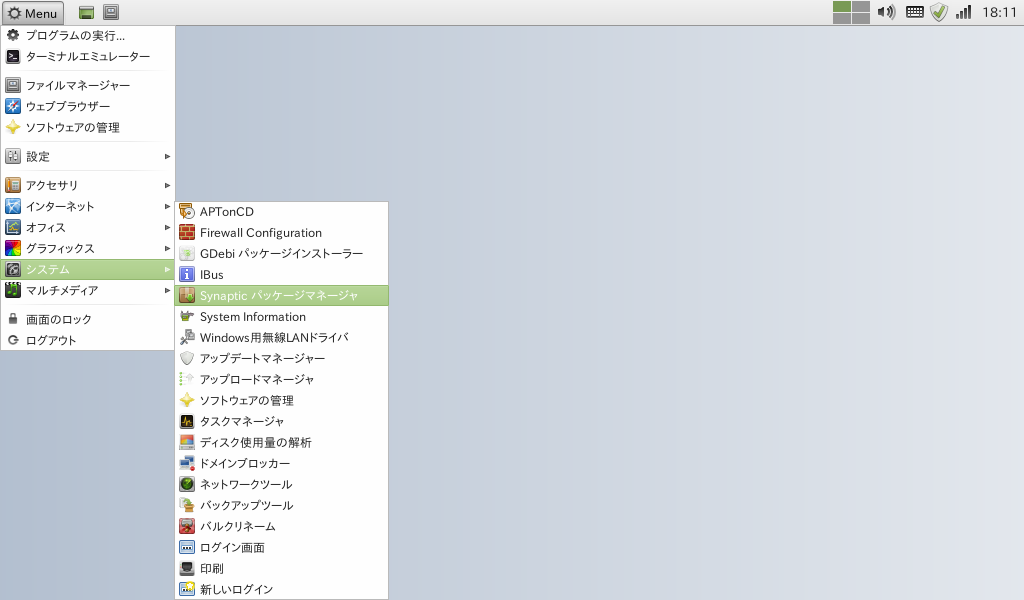Viewport: 1024px width, 600px height.
Task: Open Firewall Configuration entry
Action: (x=281, y=232)
